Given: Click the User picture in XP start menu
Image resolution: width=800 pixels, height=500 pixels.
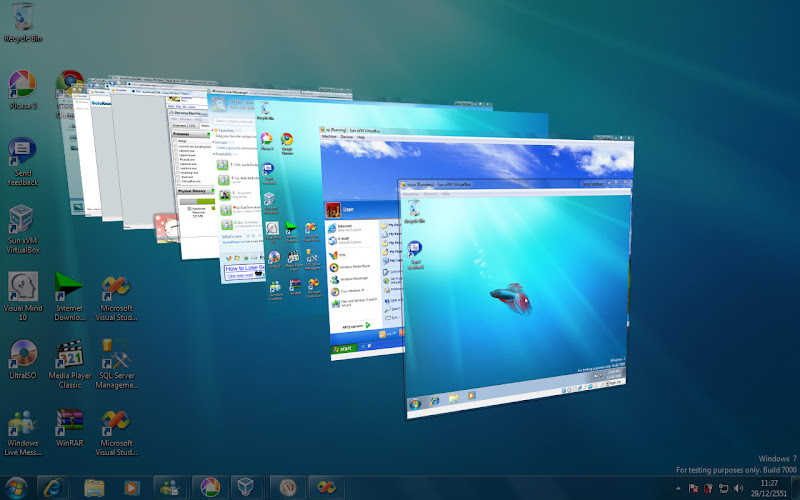Looking at the screenshot, I should coord(333,210).
